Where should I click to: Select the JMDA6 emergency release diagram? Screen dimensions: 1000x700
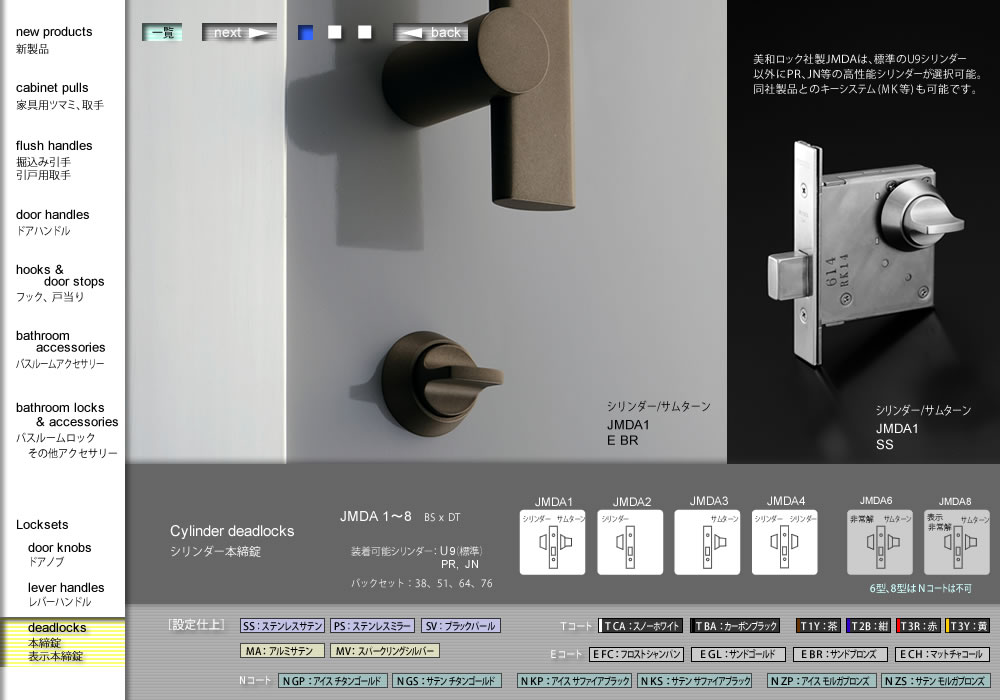pyautogui.click(x=880, y=542)
